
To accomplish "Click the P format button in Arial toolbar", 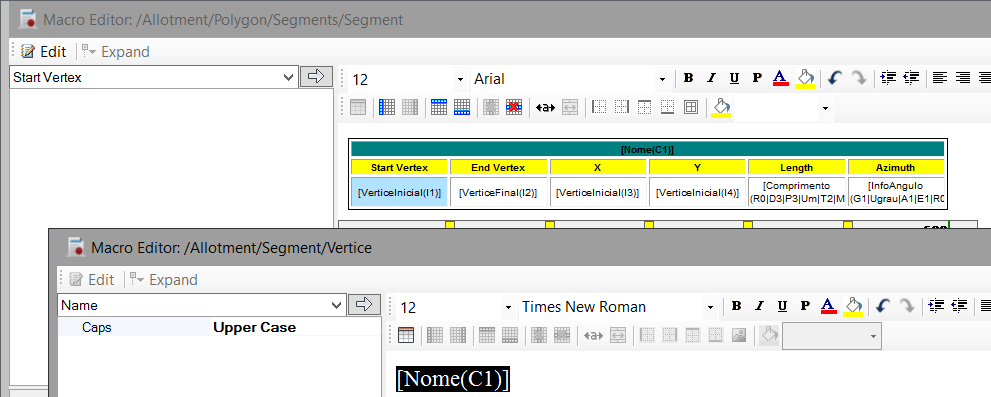I will coord(757,78).
